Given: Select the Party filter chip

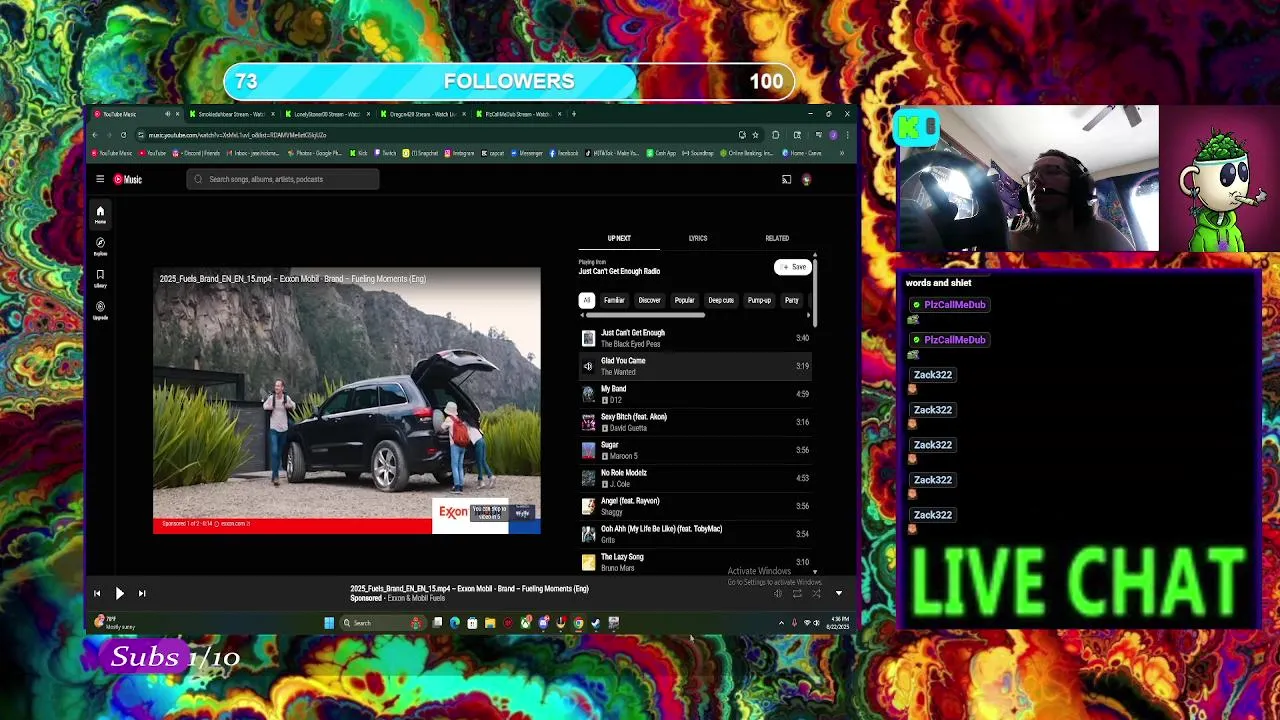Looking at the screenshot, I should (791, 300).
